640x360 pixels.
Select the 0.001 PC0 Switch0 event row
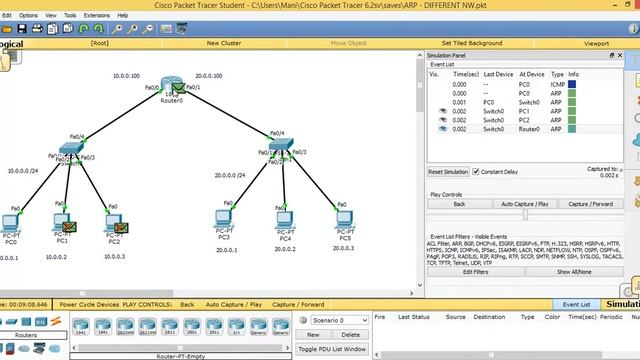point(525,102)
